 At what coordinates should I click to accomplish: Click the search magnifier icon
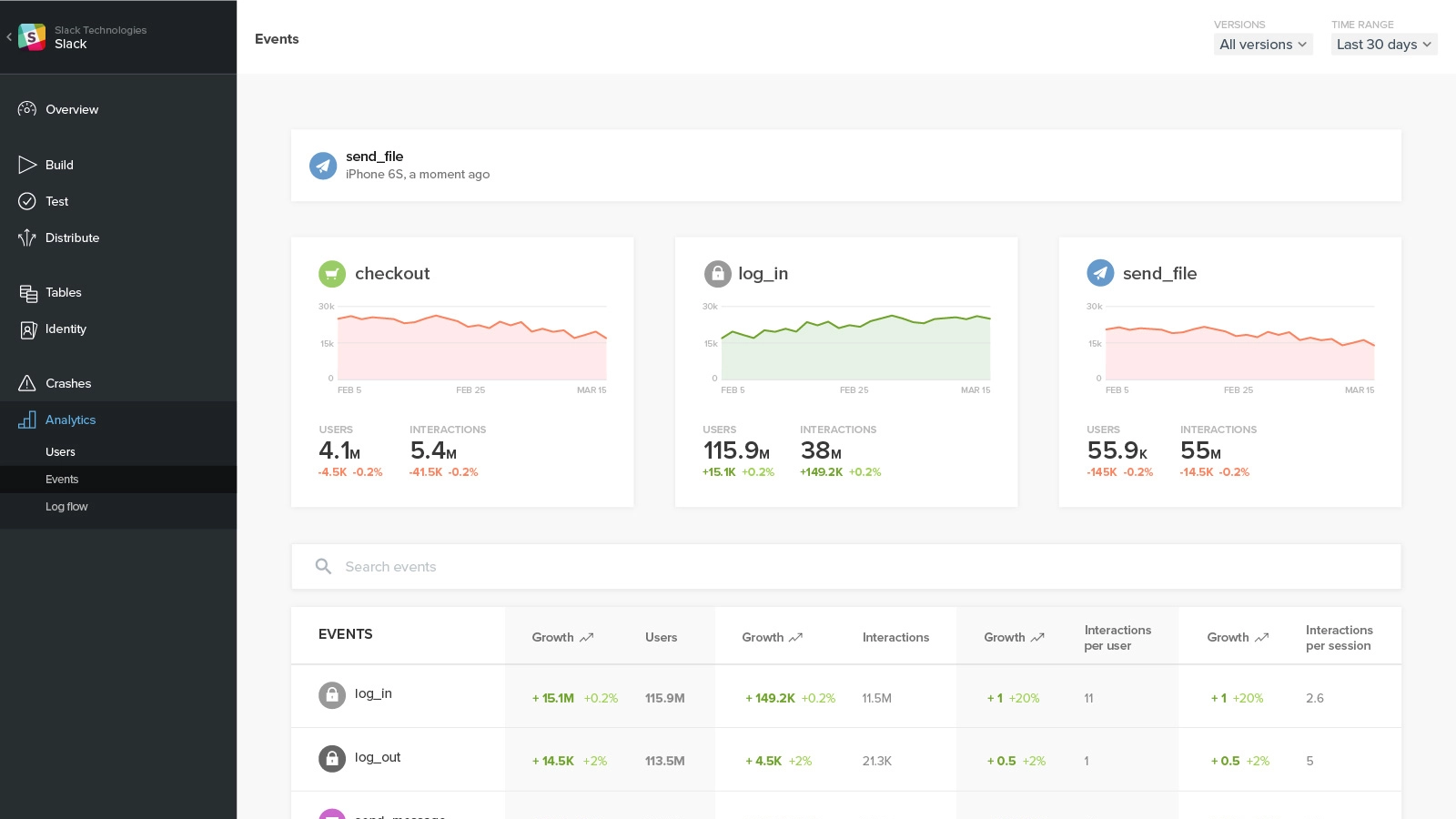pyautogui.click(x=323, y=566)
